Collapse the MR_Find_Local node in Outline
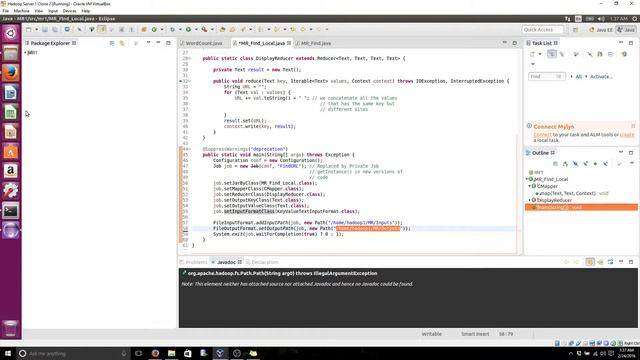The width and height of the screenshot is (640, 360). pyautogui.click(x=527, y=179)
